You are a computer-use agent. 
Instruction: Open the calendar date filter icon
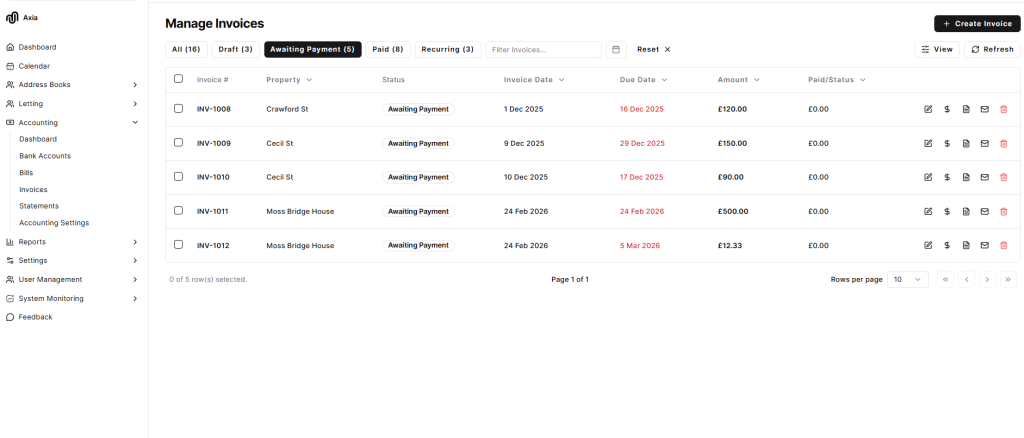point(616,49)
